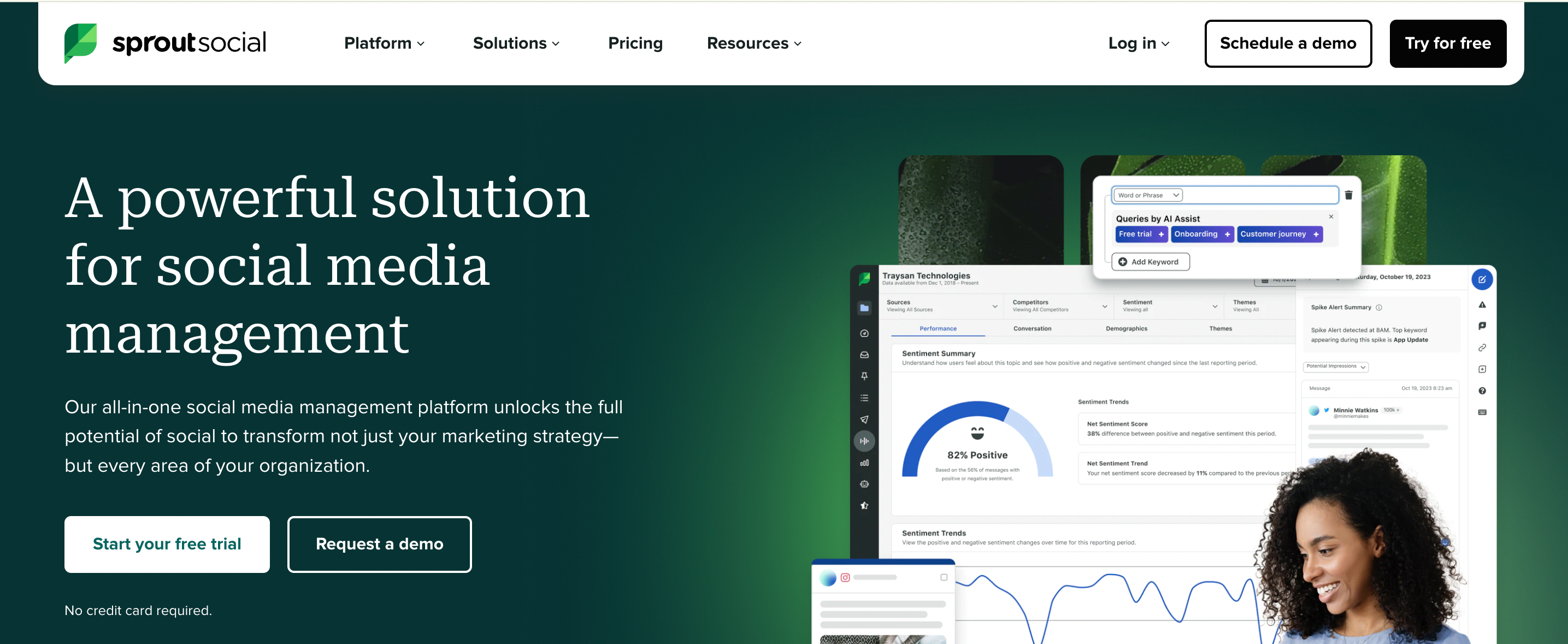The image size is (1568, 644).
Task: Open the Help question mark icon
Action: (x=1483, y=390)
